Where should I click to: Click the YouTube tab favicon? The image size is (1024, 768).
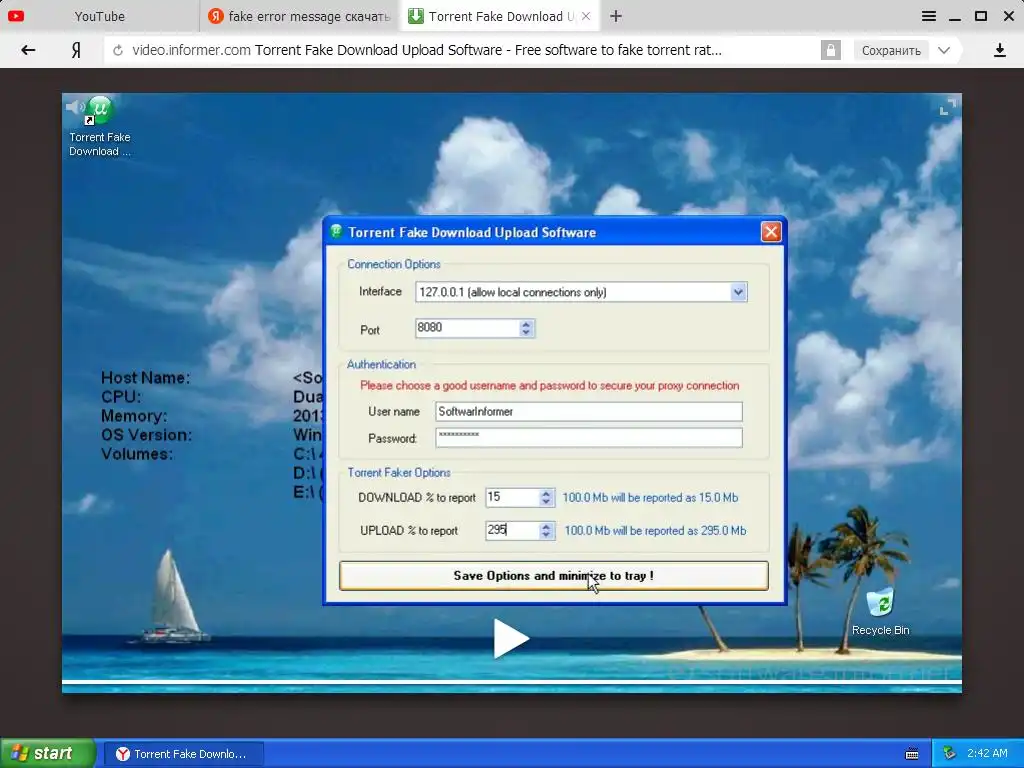coord(16,16)
